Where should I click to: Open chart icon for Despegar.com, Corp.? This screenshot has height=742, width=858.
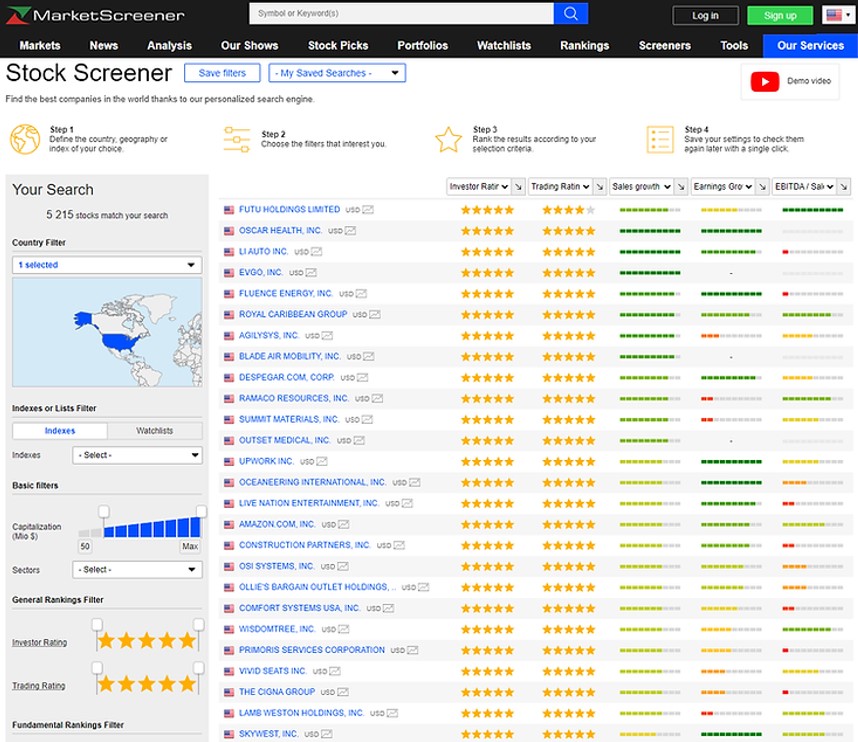coord(362,378)
